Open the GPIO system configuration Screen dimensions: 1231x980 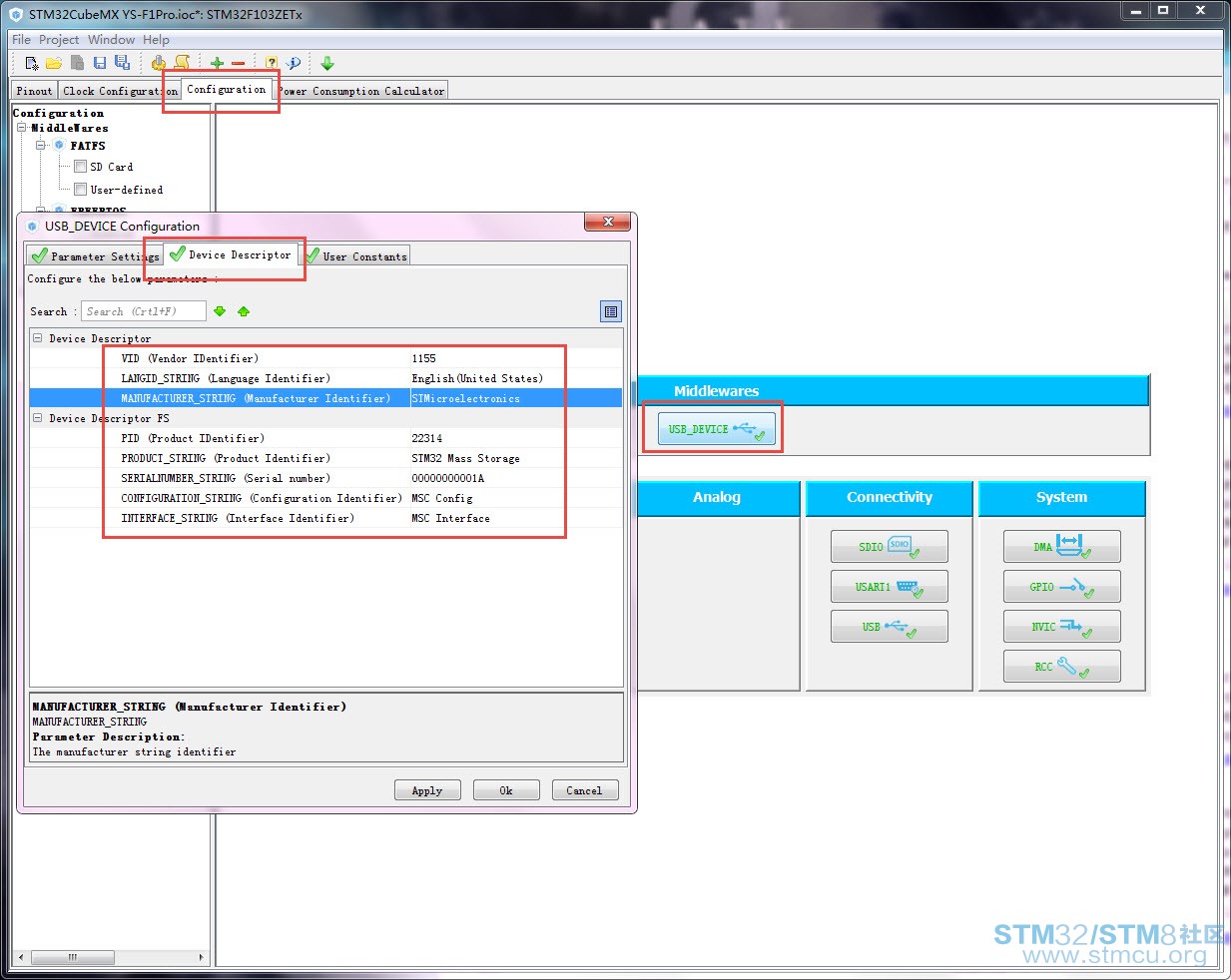(1061, 587)
